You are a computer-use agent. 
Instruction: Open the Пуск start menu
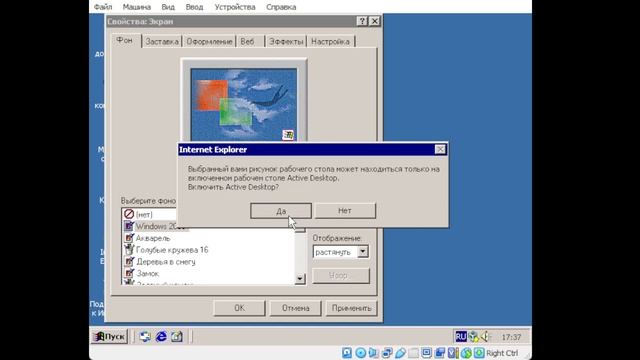(x=109, y=337)
